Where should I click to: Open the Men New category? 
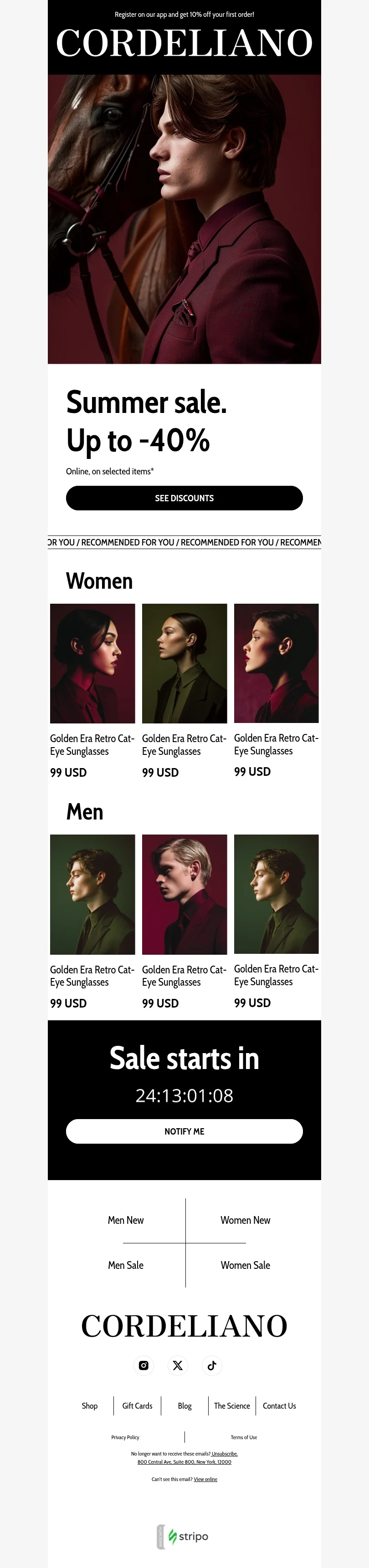pos(125,1220)
